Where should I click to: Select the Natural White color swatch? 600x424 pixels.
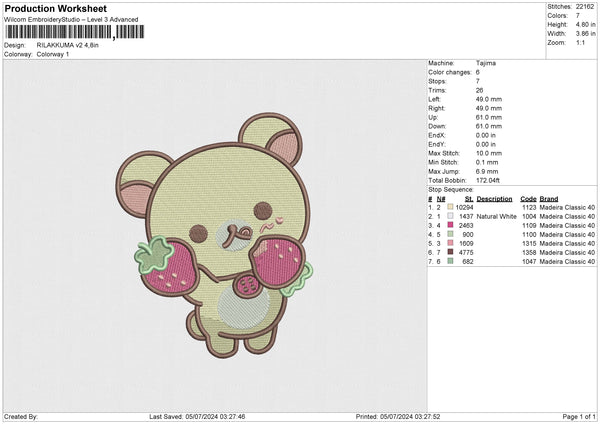449,216
